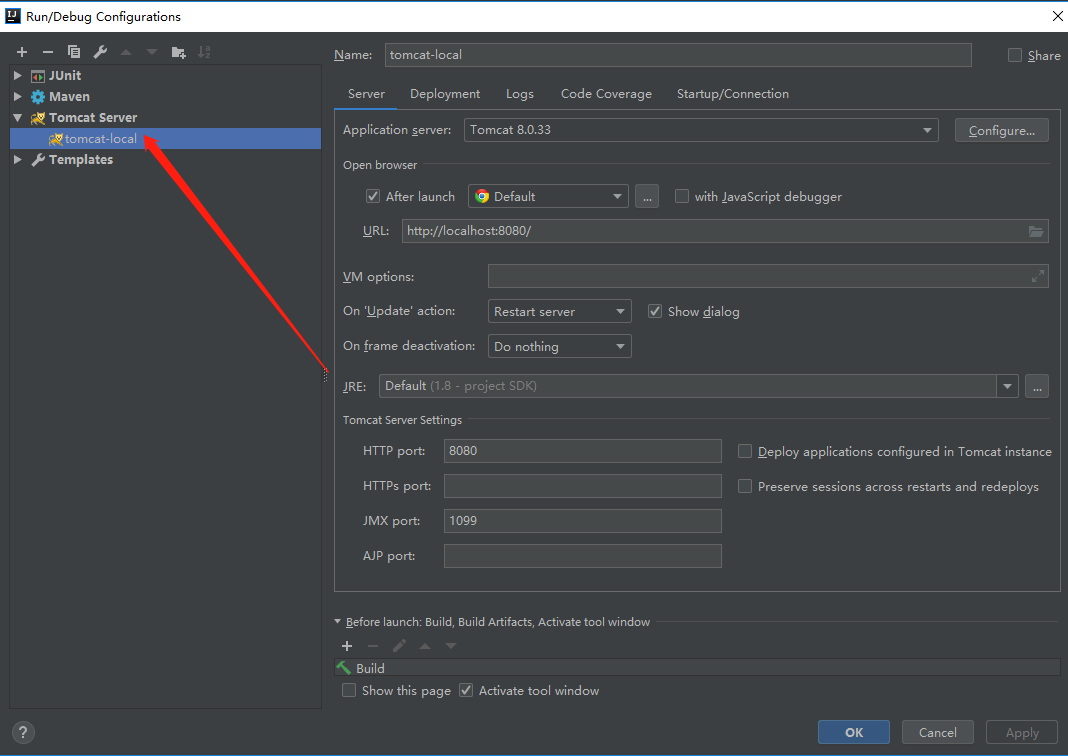Click the browser selection ellipsis button
This screenshot has width=1068, height=756.
point(646,197)
